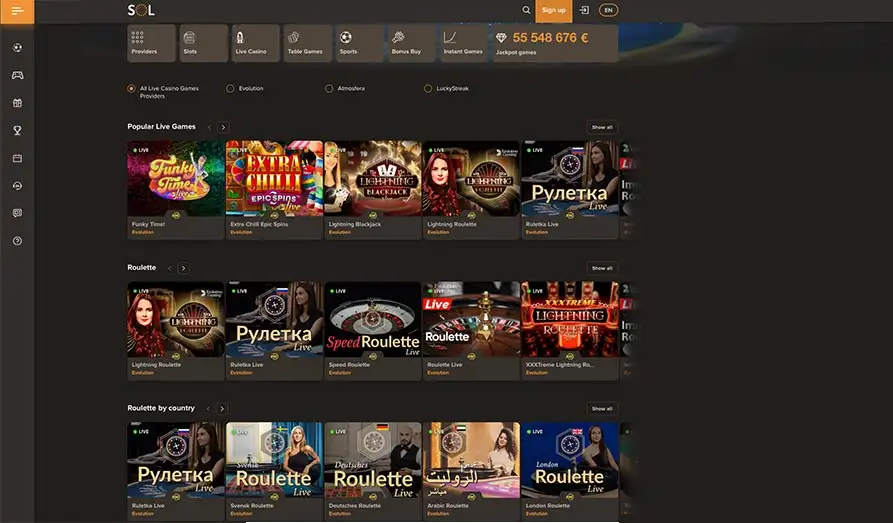893x523 pixels.
Task: Click Show all for Roulette by country
Action: point(601,408)
